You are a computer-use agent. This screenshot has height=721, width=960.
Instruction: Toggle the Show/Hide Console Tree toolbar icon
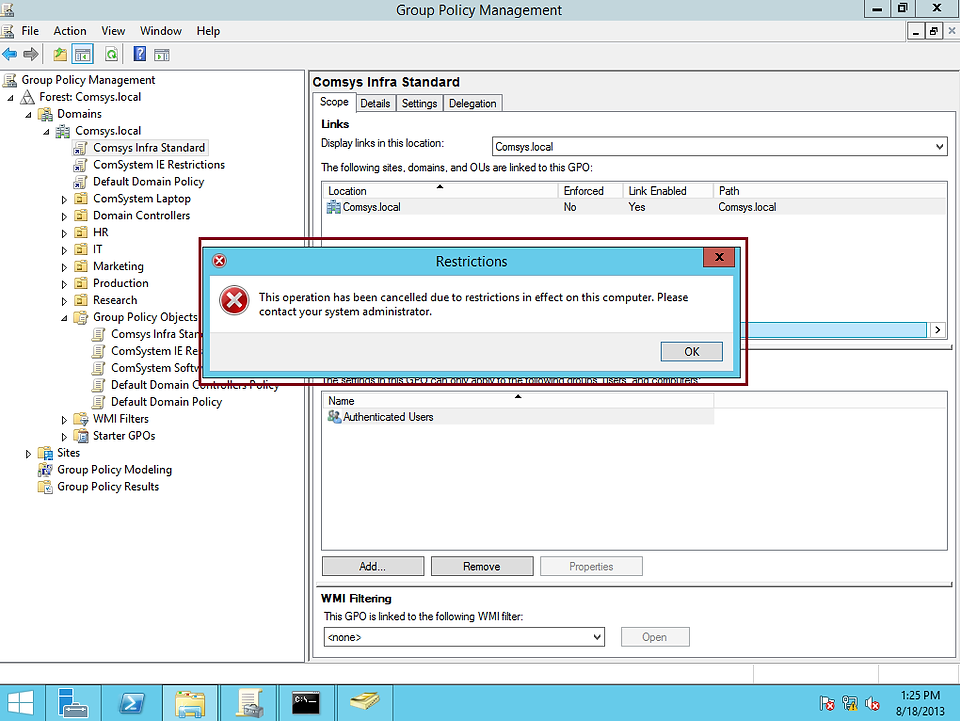click(82, 54)
